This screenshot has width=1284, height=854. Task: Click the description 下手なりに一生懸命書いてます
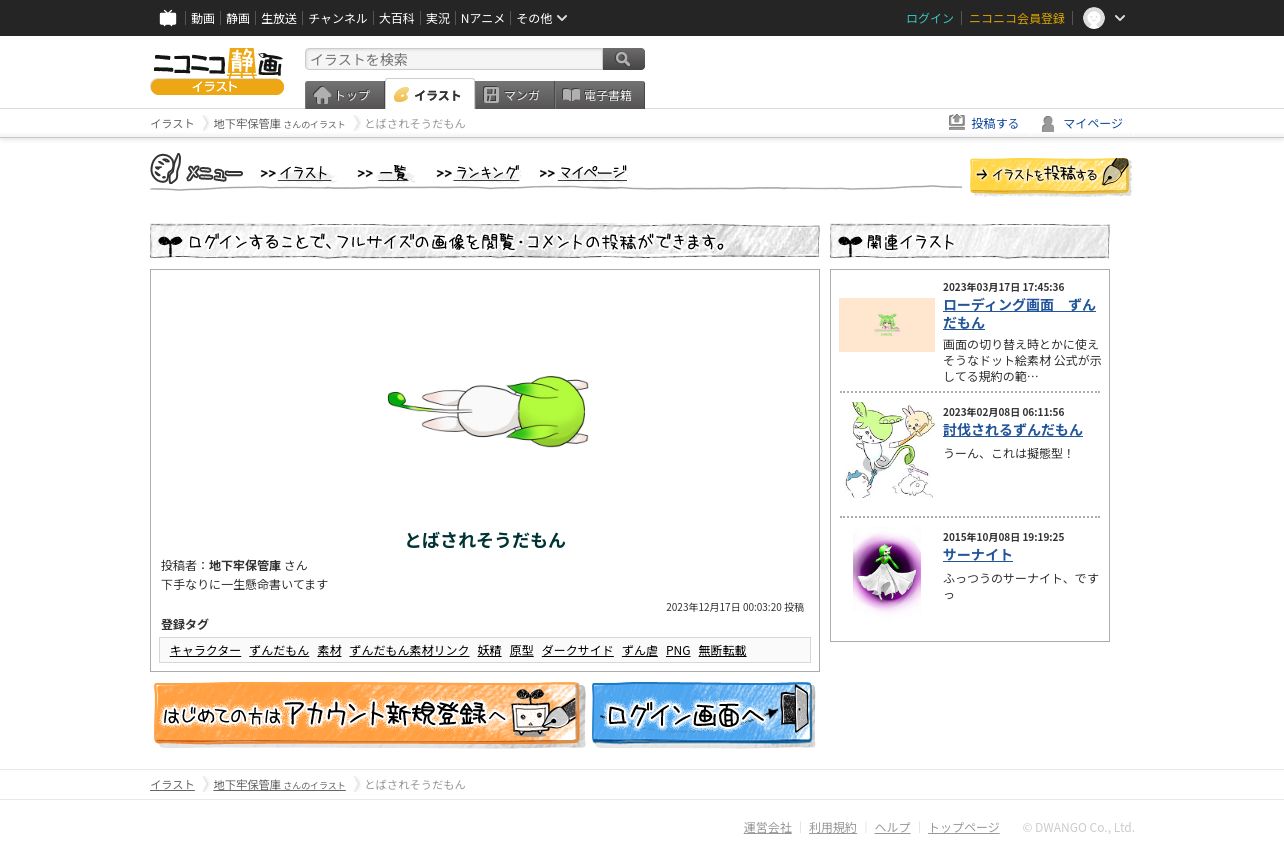pyautogui.click(x=244, y=584)
